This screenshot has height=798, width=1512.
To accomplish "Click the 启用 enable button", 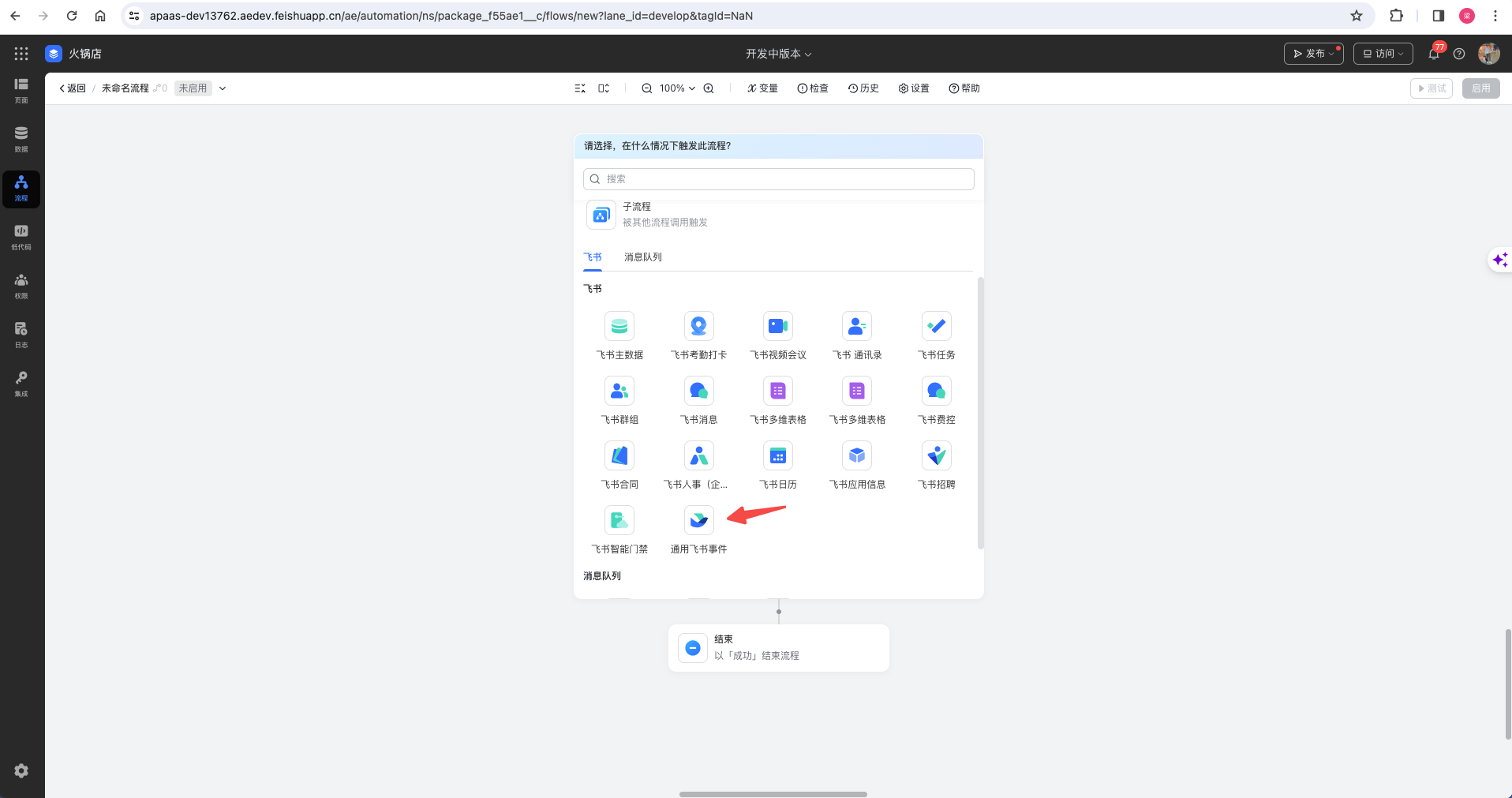I will 1480,88.
